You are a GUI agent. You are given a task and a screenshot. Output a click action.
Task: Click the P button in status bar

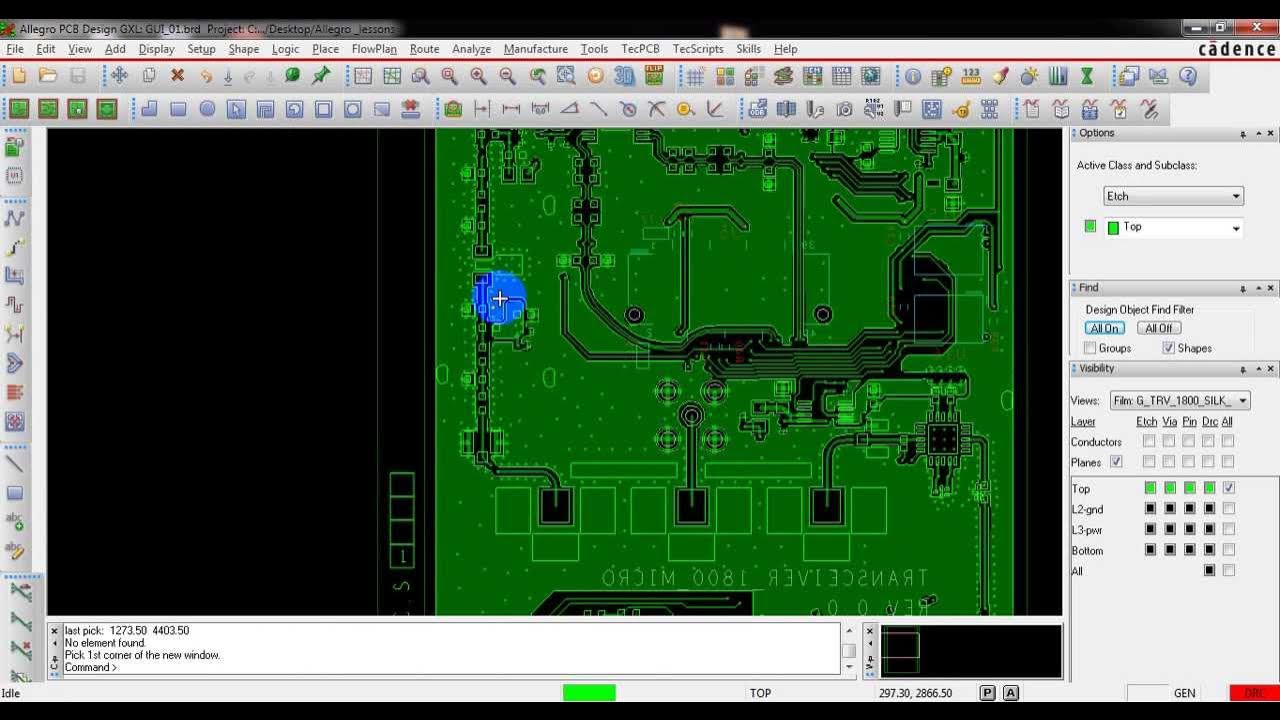pyautogui.click(x=988, y=693)
